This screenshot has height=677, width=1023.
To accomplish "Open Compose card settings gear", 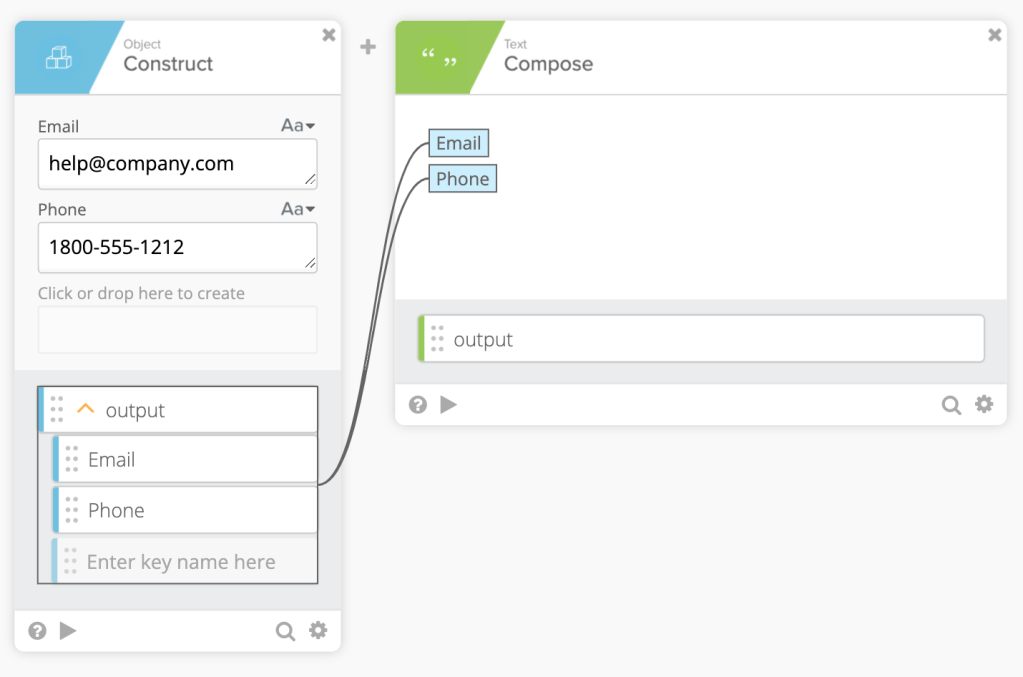I will pyautogui.click(x=984, y=404).
